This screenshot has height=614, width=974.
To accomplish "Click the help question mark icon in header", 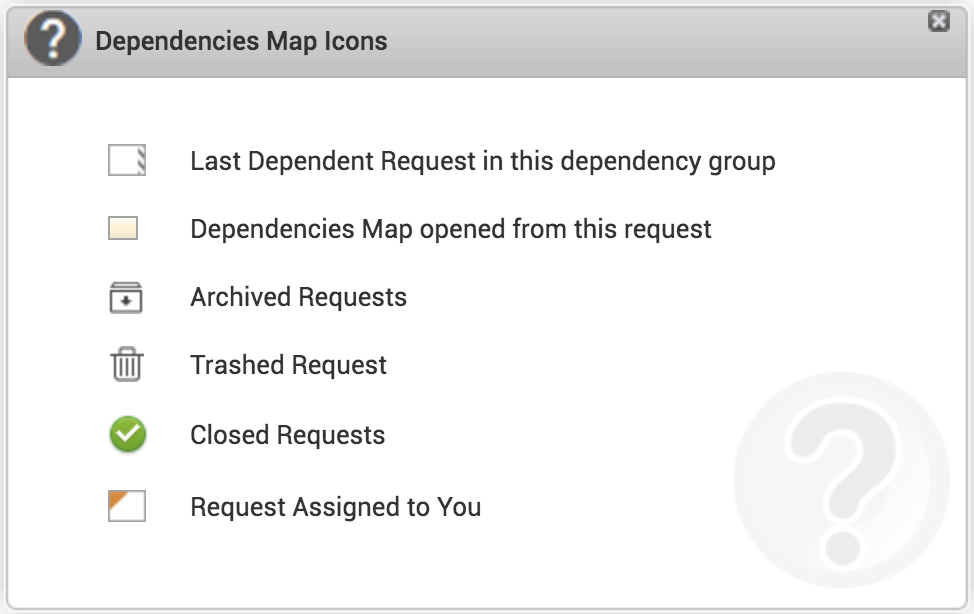I will (52, 41).
